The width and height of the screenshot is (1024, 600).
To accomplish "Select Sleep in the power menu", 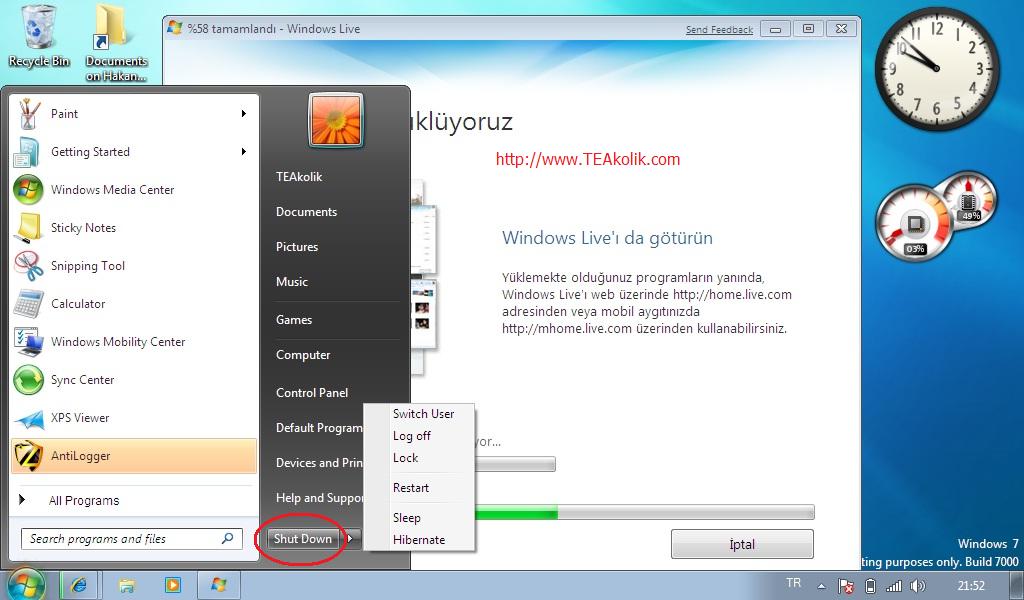I will coord(406,518).
